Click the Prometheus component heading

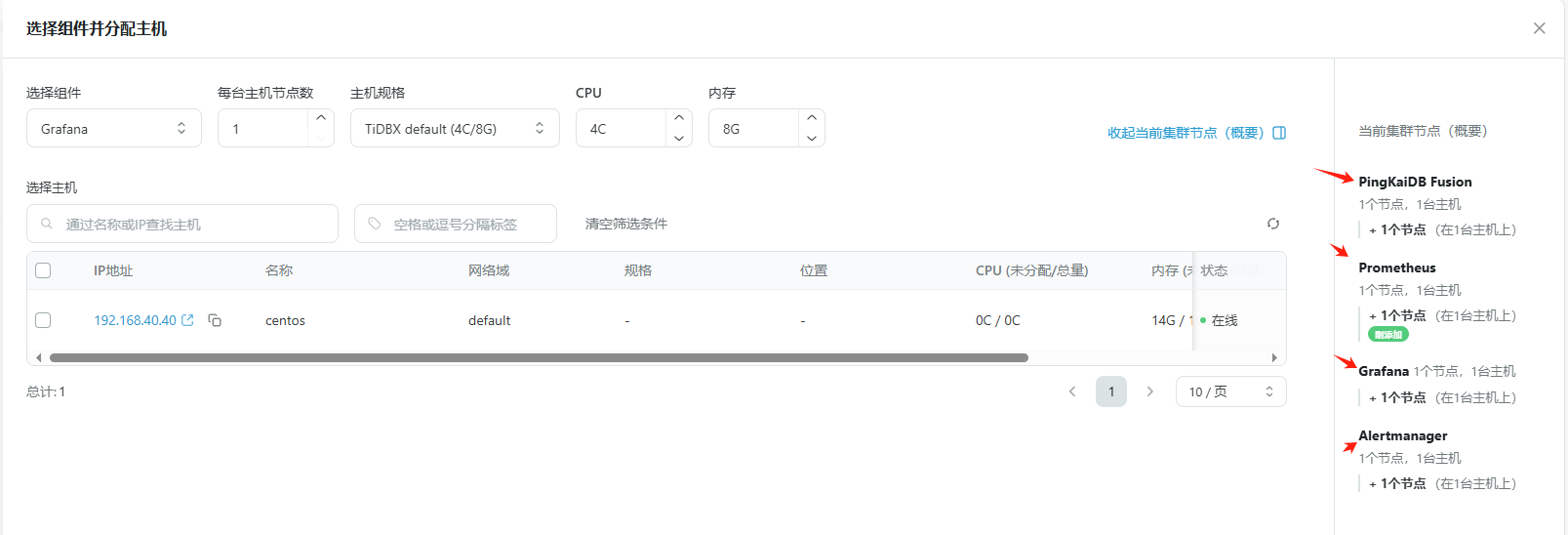(x=1397, y=267)
